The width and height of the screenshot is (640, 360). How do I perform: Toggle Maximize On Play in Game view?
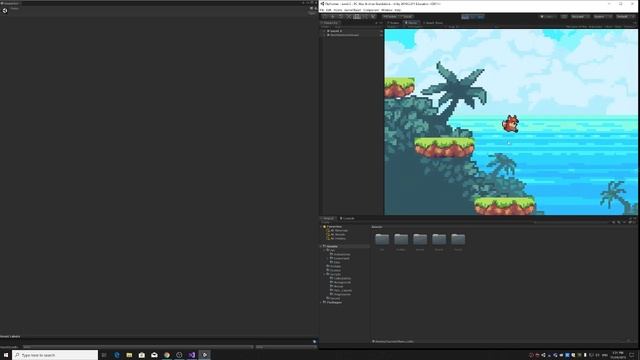(576, 27)
